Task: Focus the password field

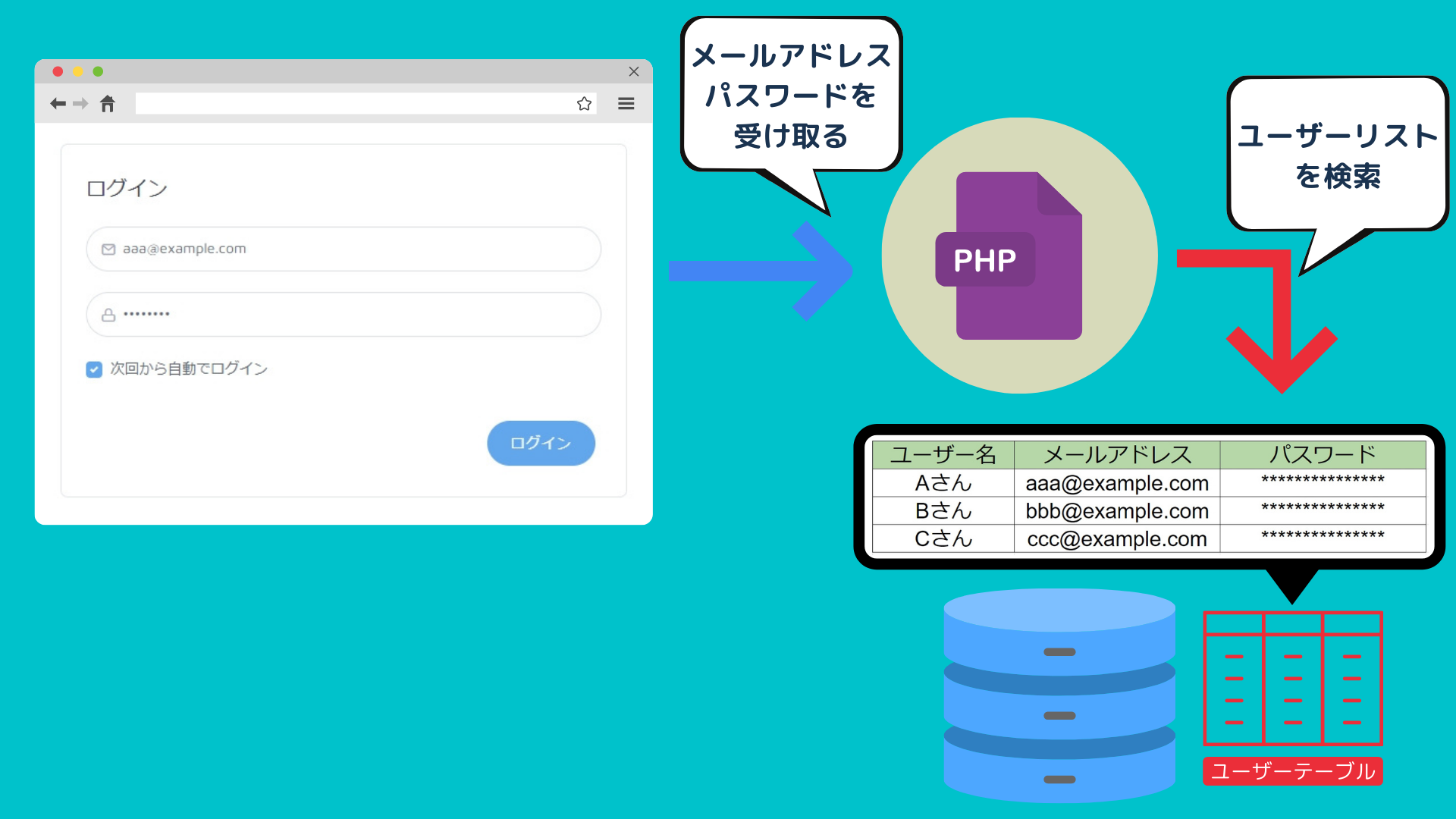Action: click(344, 315)
